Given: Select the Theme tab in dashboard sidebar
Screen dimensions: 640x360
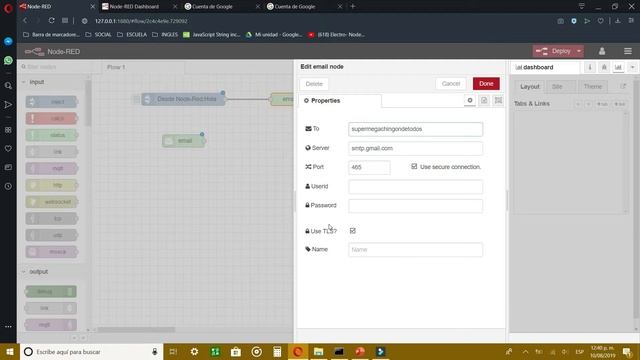Looking at the screenshot, I should click(x=593, y=87).
